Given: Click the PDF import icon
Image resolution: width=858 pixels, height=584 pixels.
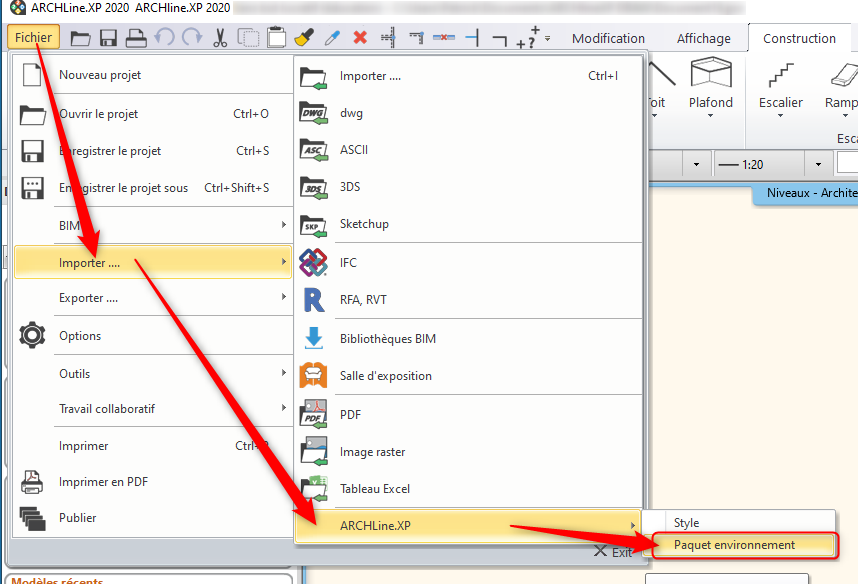Looking at the screenshot, I should tap(314, 414).
